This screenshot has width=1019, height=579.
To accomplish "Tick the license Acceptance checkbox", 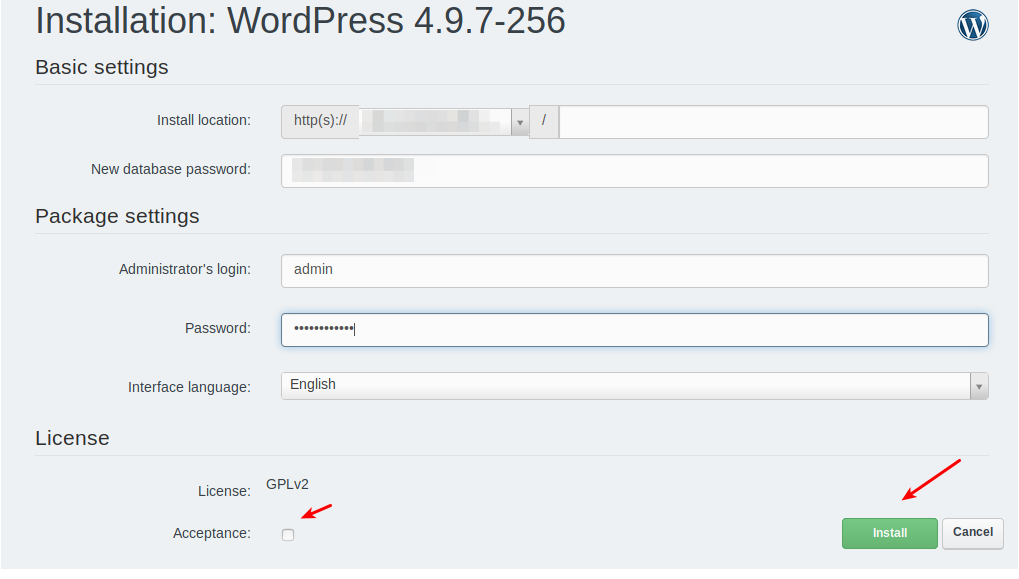I will click(288, 535).
